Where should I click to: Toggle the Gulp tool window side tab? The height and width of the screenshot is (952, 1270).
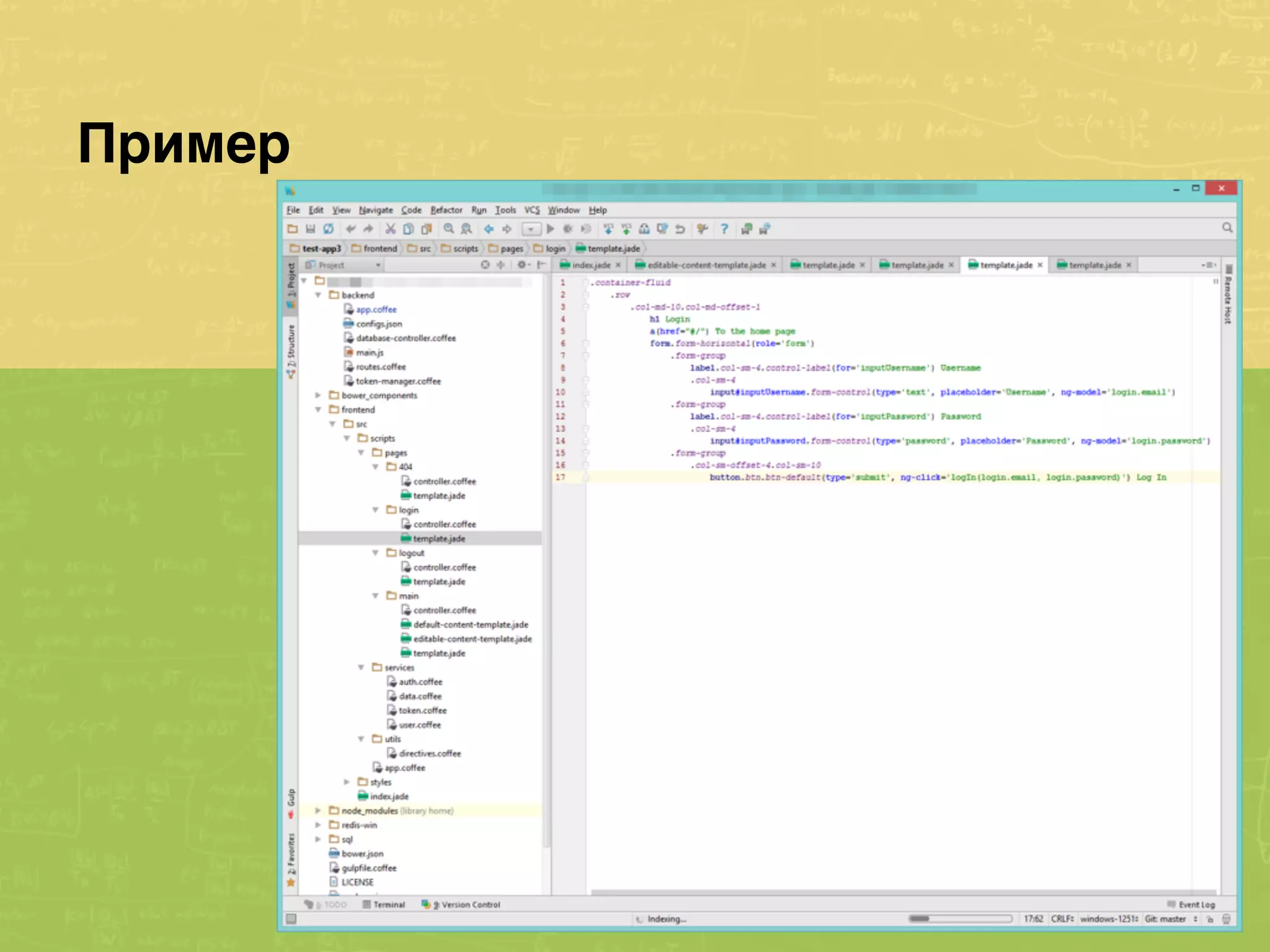(x=291, y=803)
